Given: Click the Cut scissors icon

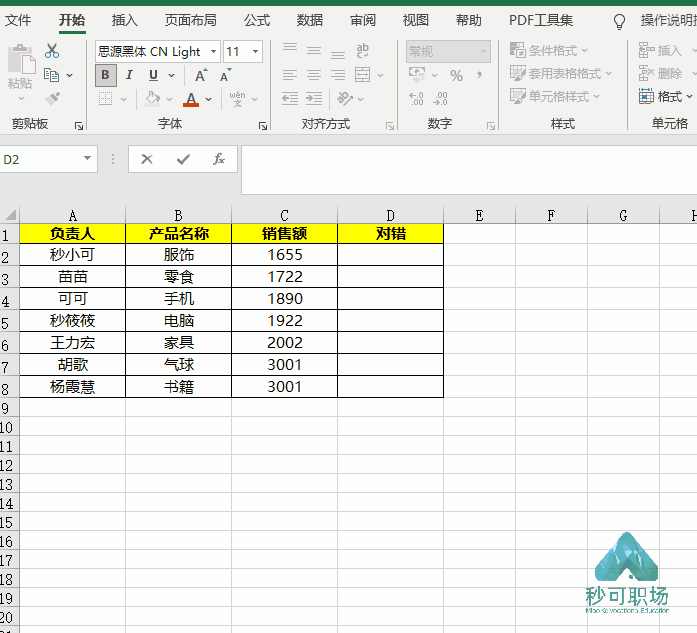Looking at the screenshot, I should pos(52,51).
